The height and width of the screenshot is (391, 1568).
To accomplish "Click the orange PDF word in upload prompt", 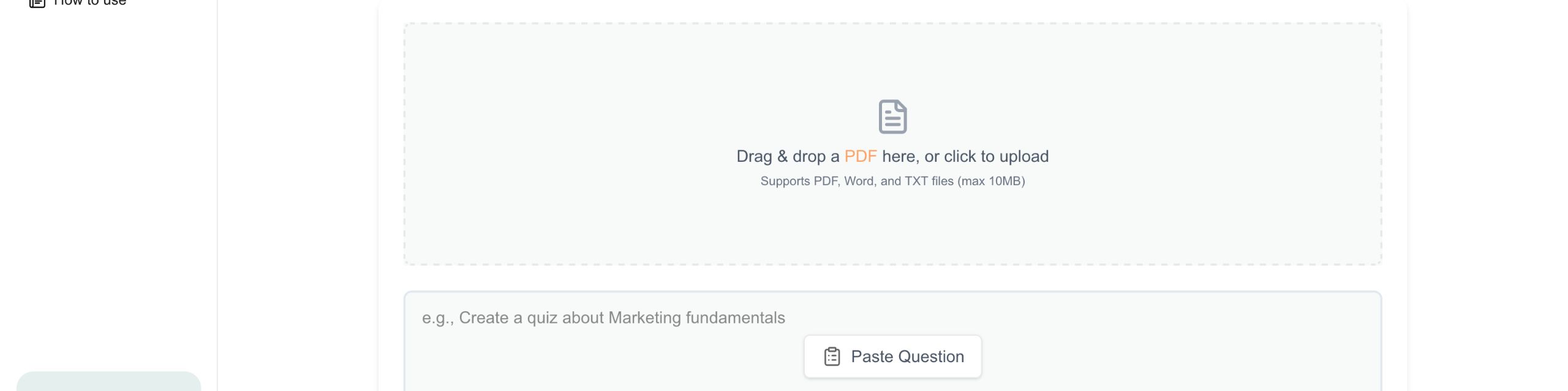I will 860,156.
